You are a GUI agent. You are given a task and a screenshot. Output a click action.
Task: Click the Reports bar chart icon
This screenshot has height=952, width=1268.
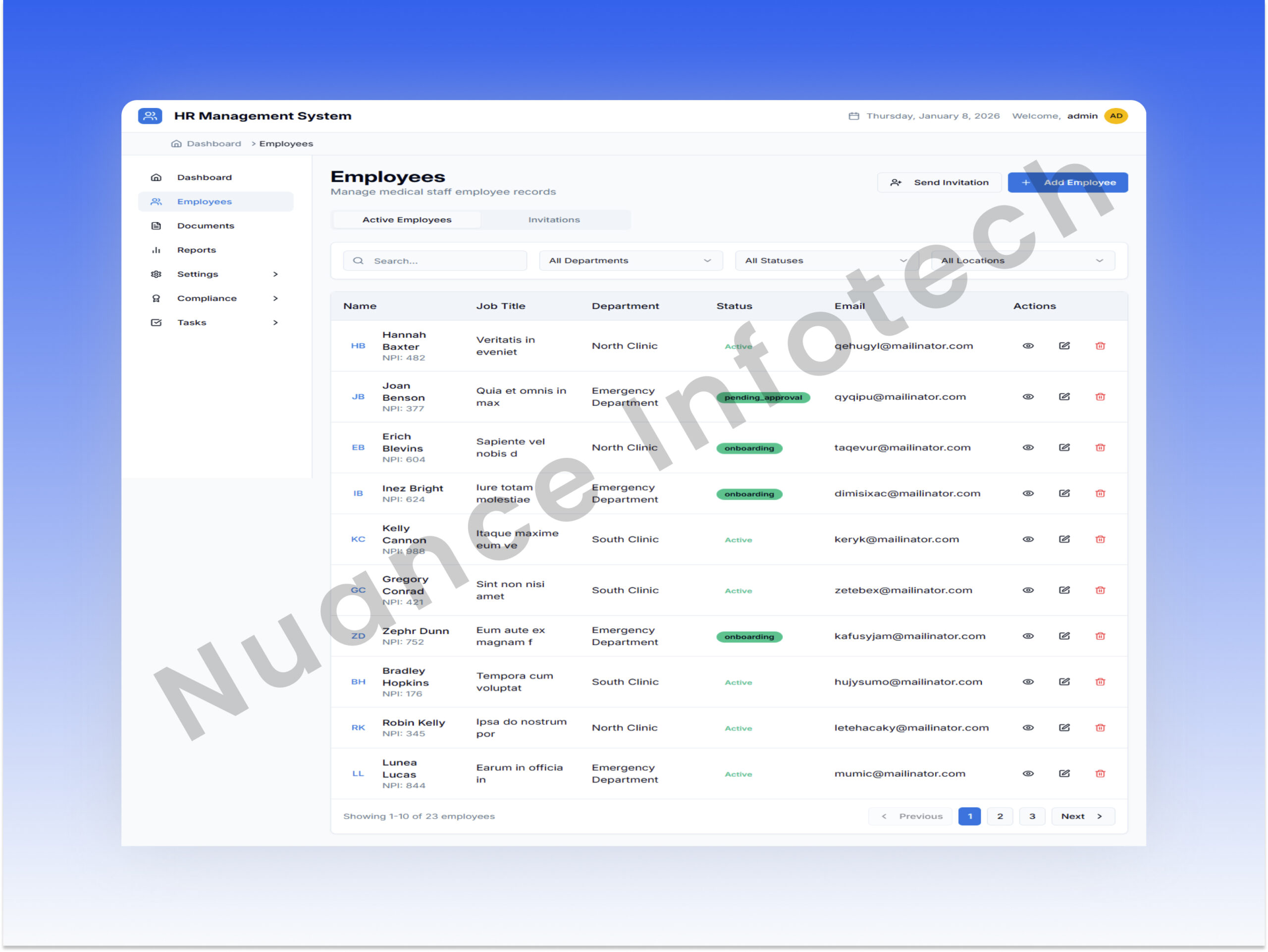coord(156,251)
